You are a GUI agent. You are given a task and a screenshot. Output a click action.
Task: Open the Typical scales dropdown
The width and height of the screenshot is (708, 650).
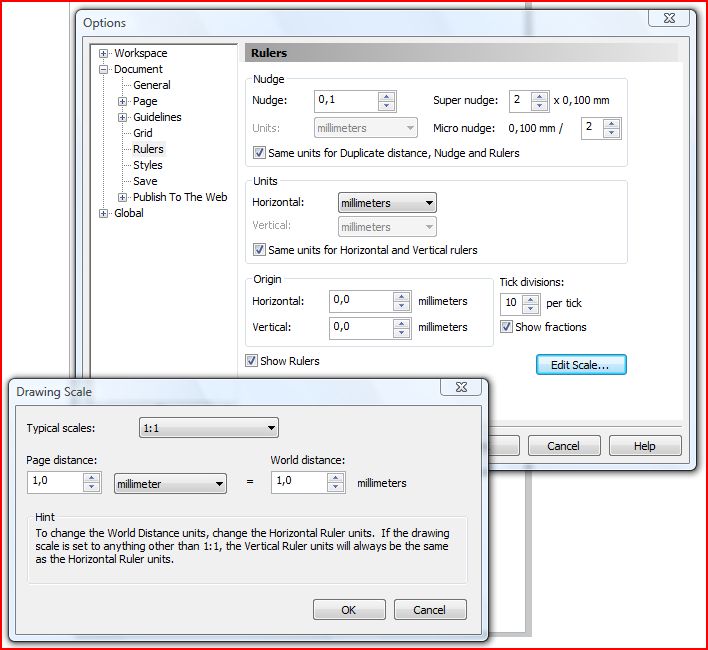tap(209, 428)
